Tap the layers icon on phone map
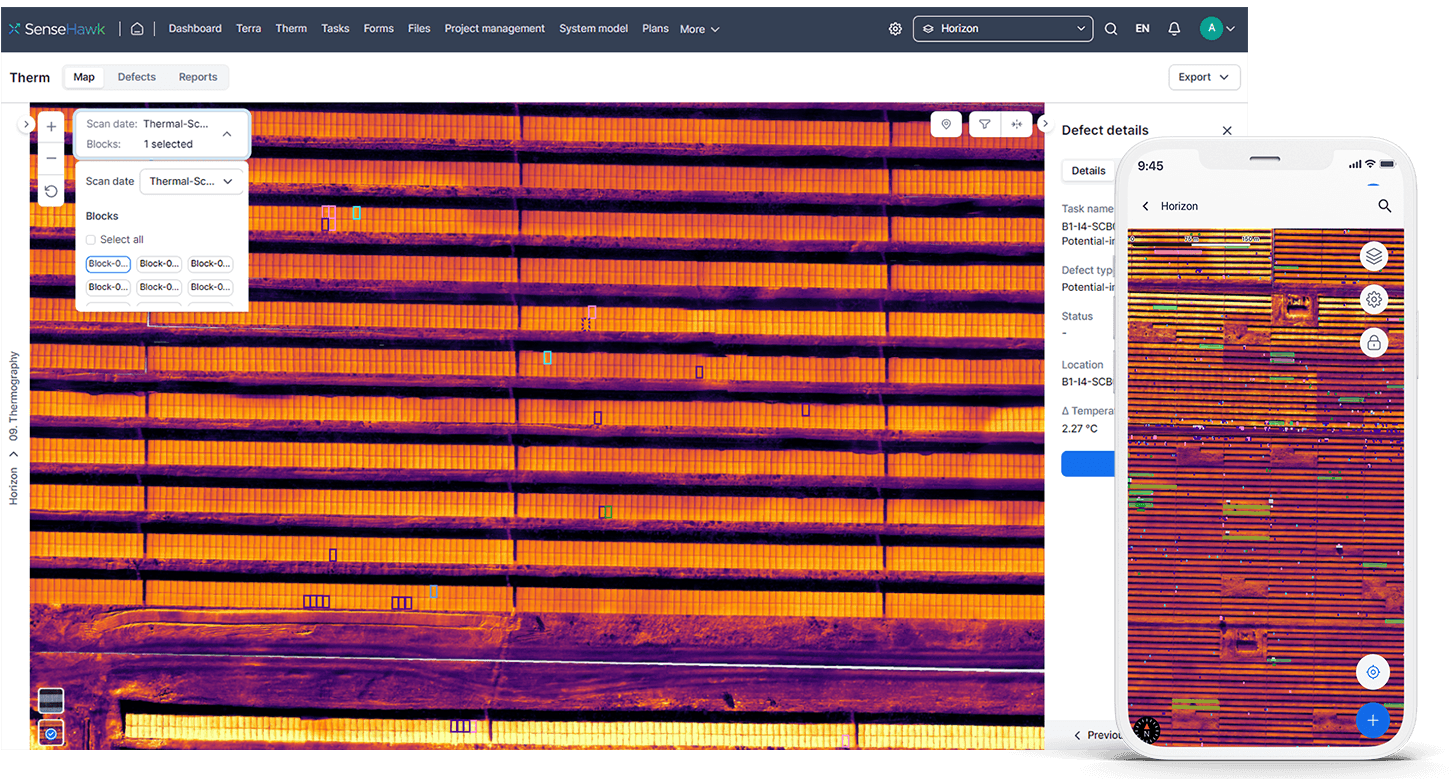The height and width of the screenshot is (782, 1452). pos(1373,256)
